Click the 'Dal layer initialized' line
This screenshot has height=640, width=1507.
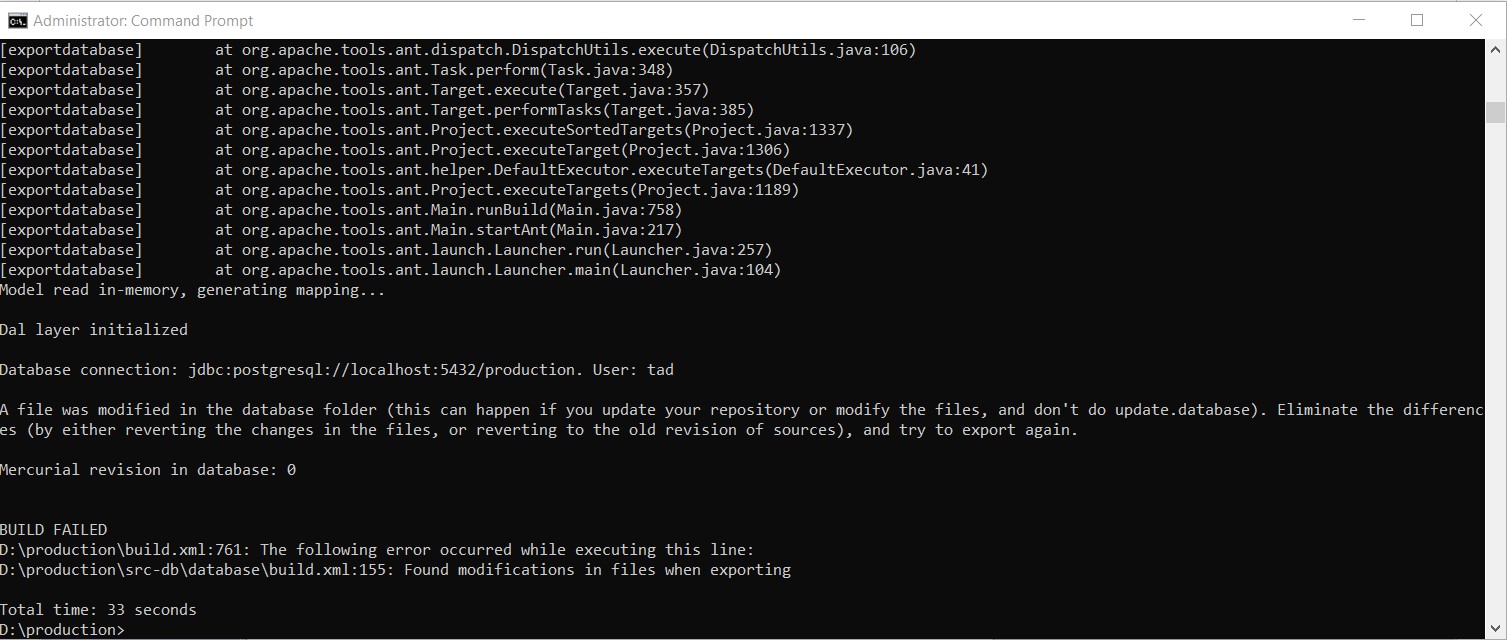[94, 330]
